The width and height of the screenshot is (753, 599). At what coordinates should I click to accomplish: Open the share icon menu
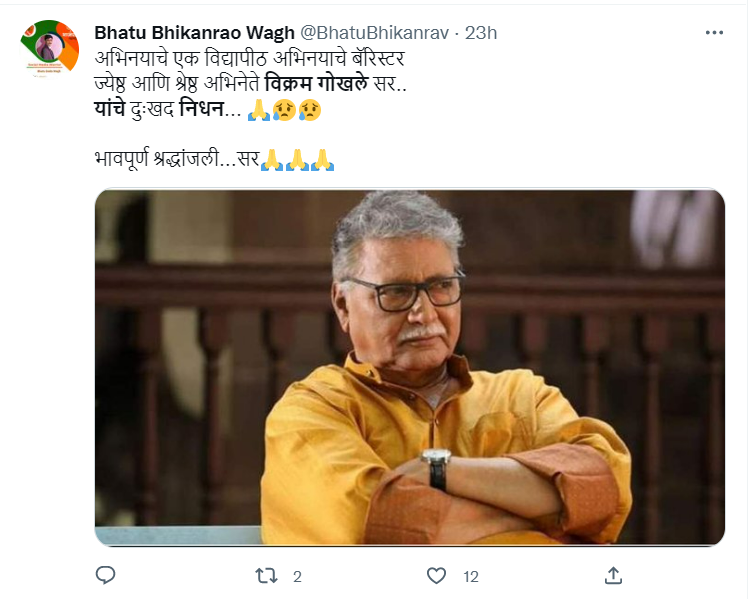614,575
